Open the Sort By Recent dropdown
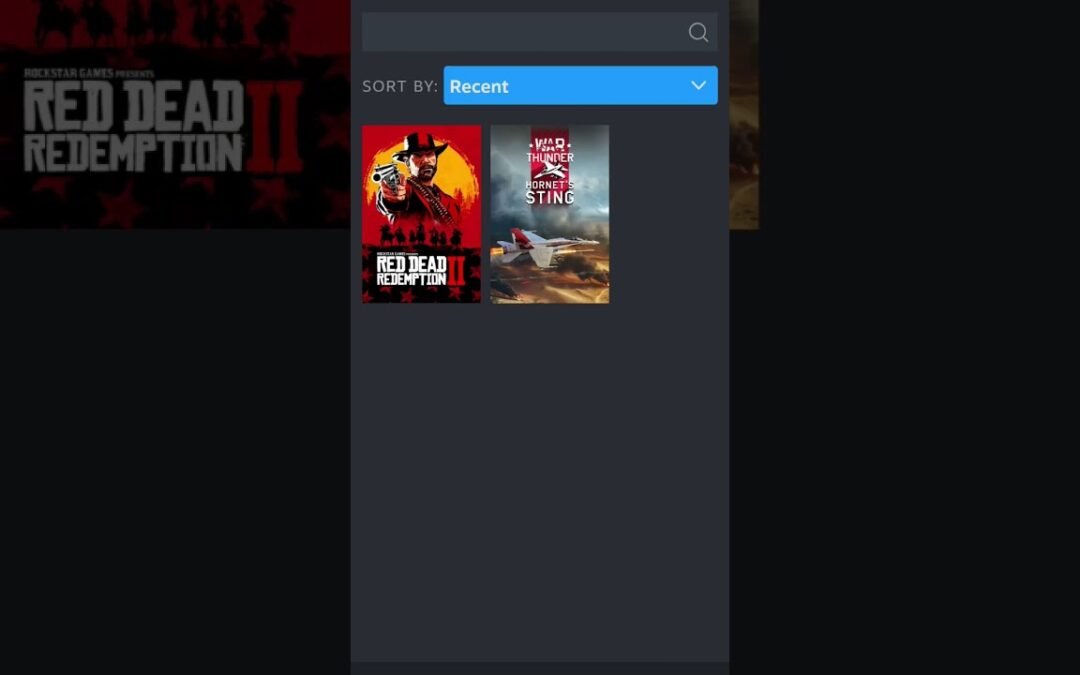Viewport: 1080px width, 675px height. coord(580,85)
